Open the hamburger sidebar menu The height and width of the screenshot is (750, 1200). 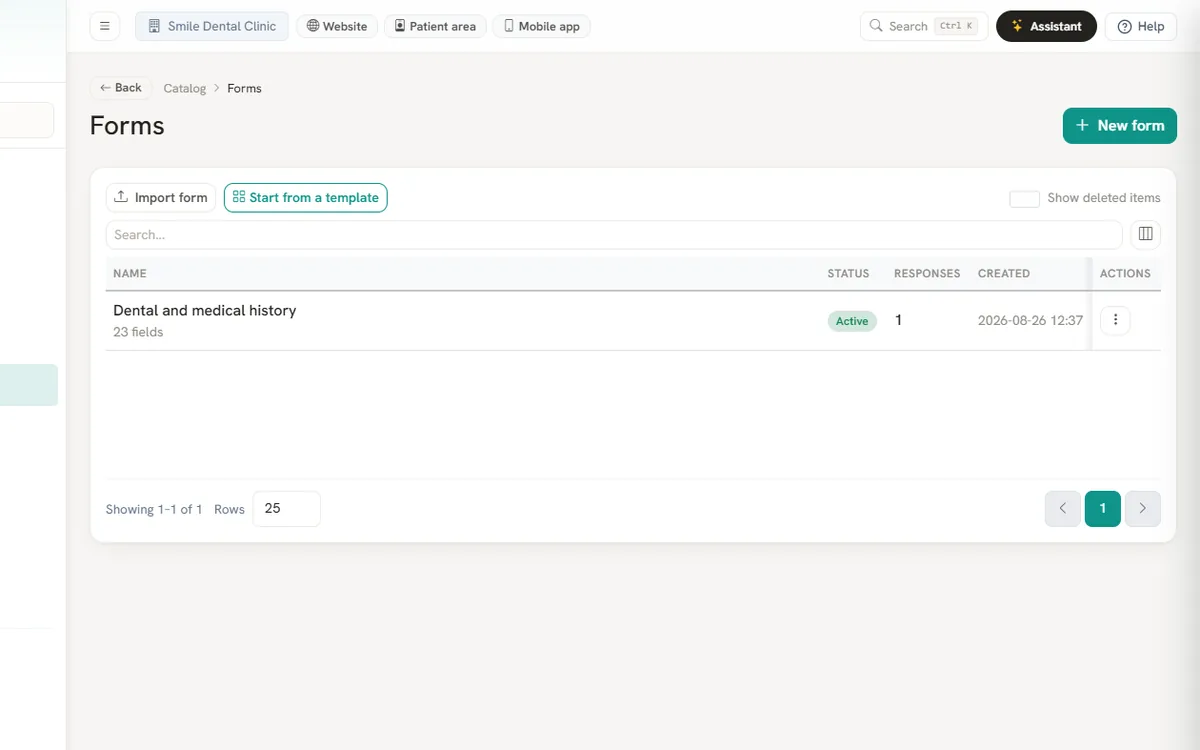(105, 26)
